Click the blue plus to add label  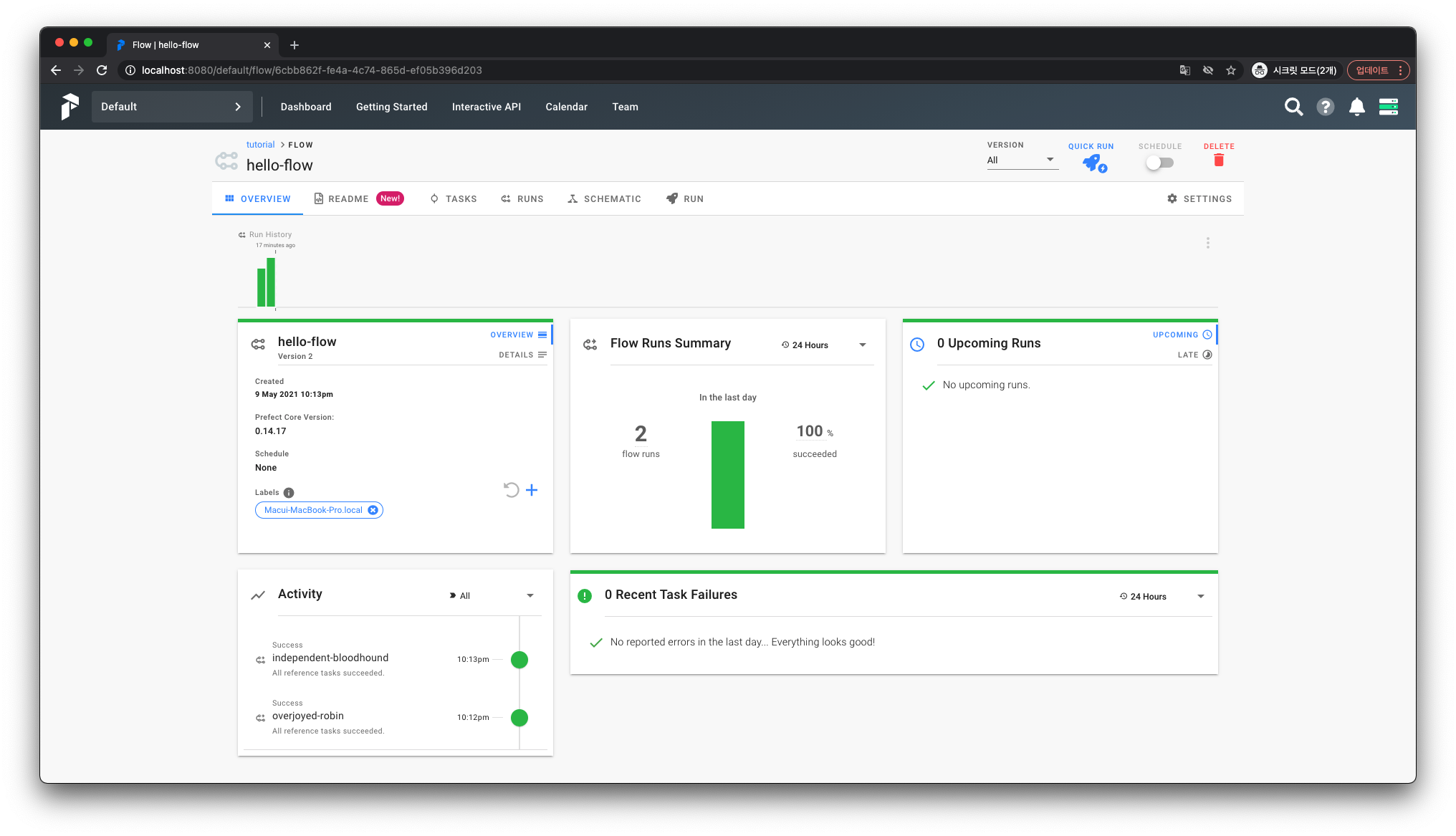coord(532,490)
